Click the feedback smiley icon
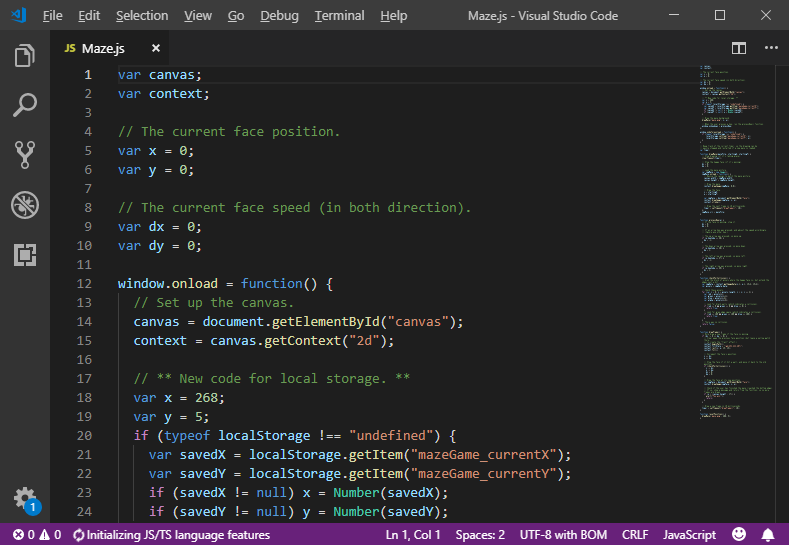Screen dimensions: 789x545 pyautogui.click(x=739, y=534)
